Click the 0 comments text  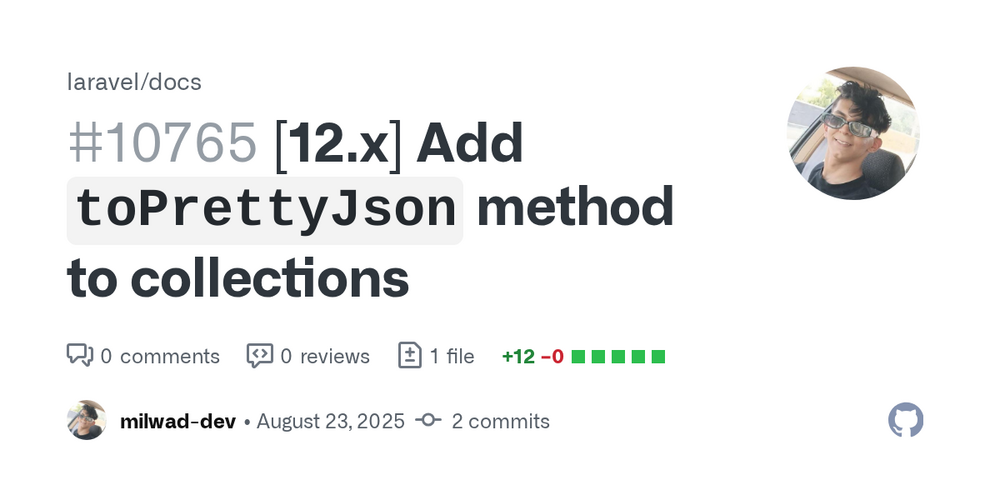pos(160,357)
